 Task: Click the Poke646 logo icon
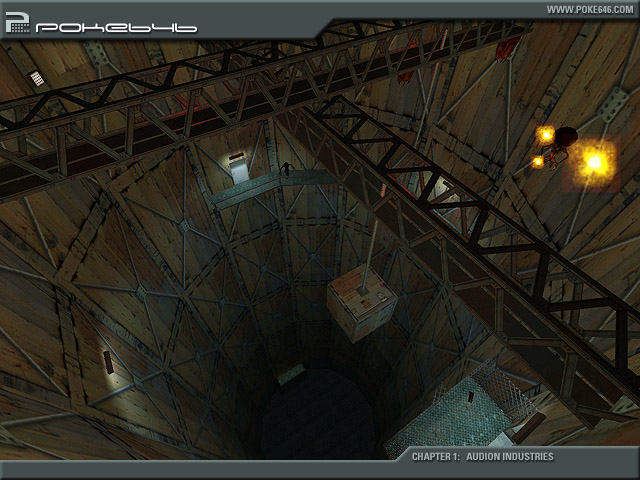[18, 22]
